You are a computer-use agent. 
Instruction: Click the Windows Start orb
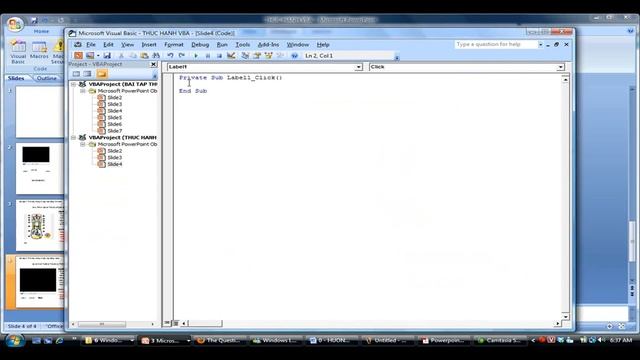15,340
